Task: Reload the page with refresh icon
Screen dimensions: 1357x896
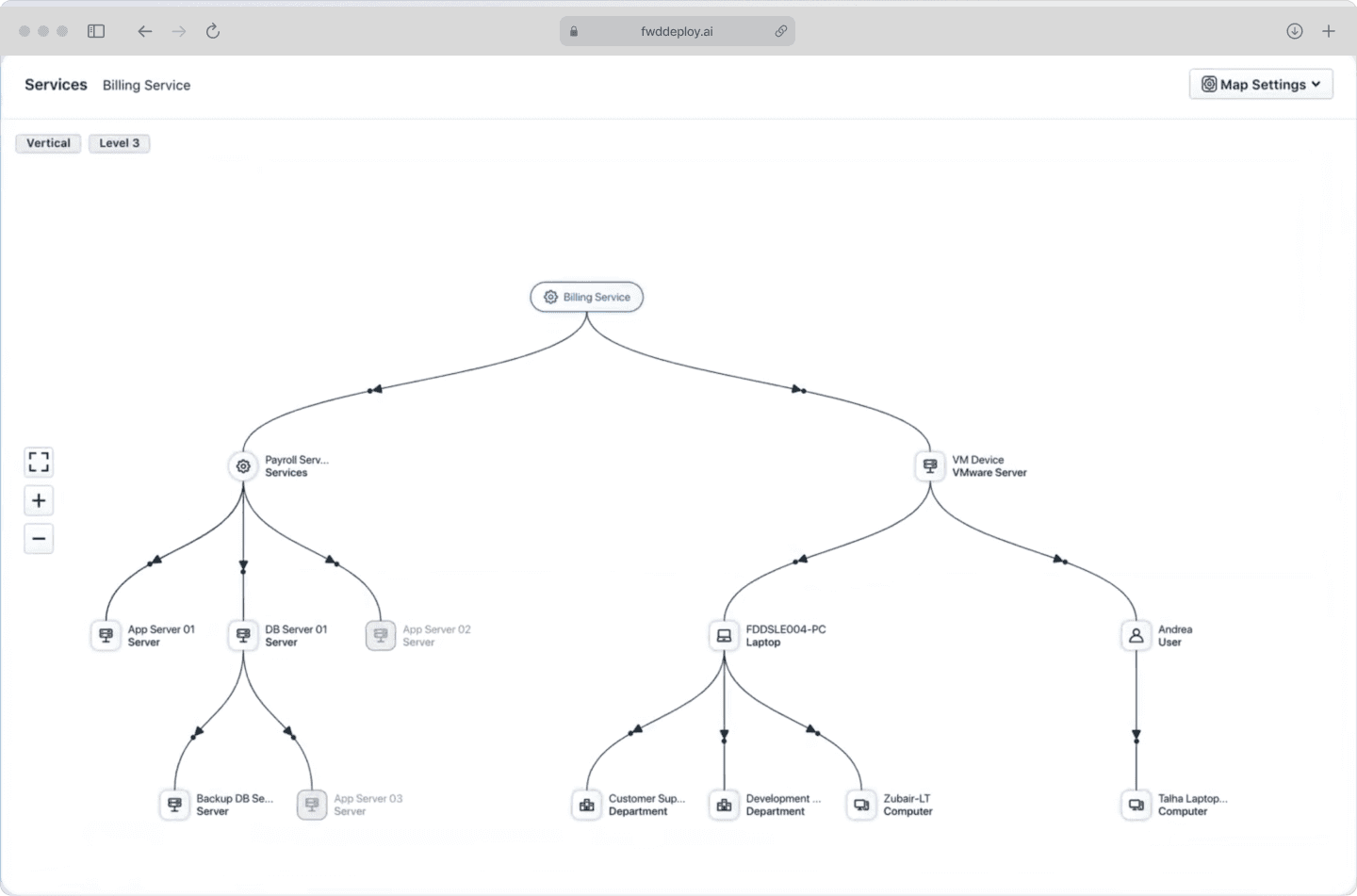Action: click(213, 31)
